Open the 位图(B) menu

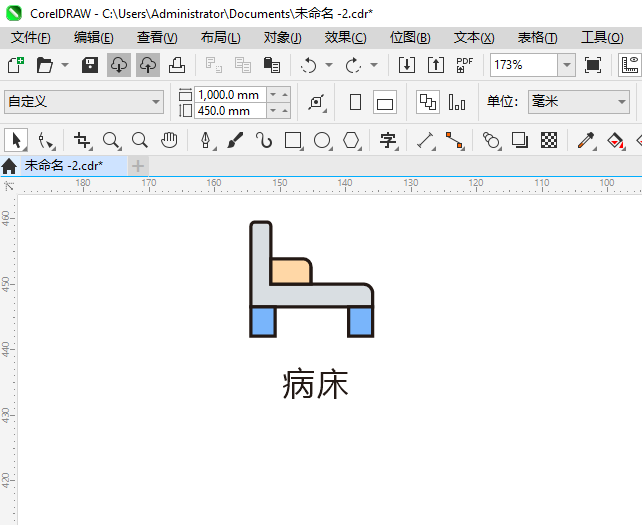tap(410, 38)
